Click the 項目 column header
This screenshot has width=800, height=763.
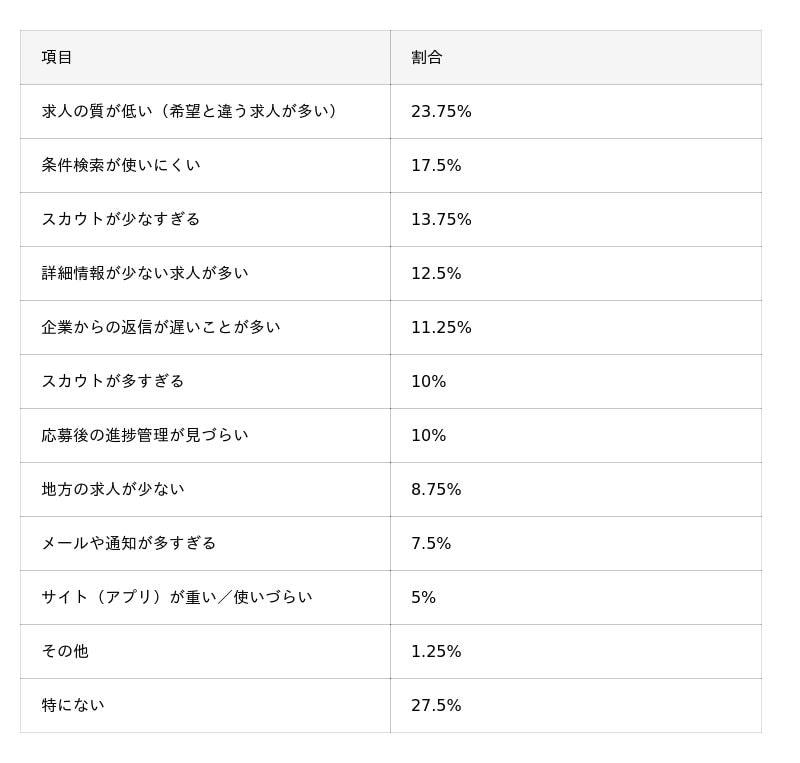57,57
